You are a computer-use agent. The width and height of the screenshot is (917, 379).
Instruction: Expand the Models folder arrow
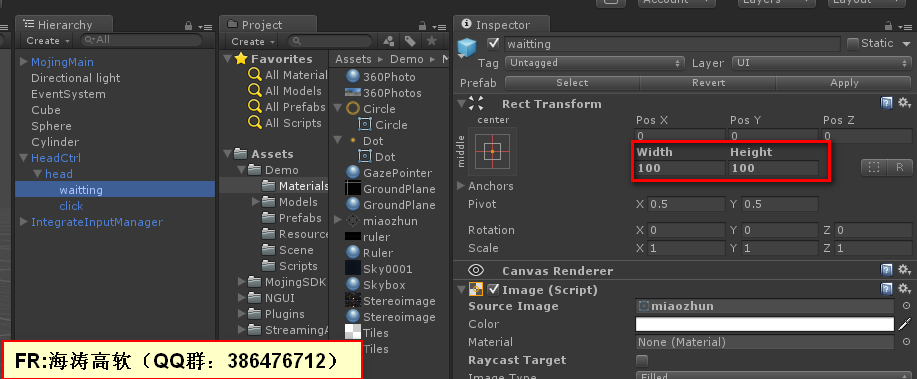(x=256, y=201)
